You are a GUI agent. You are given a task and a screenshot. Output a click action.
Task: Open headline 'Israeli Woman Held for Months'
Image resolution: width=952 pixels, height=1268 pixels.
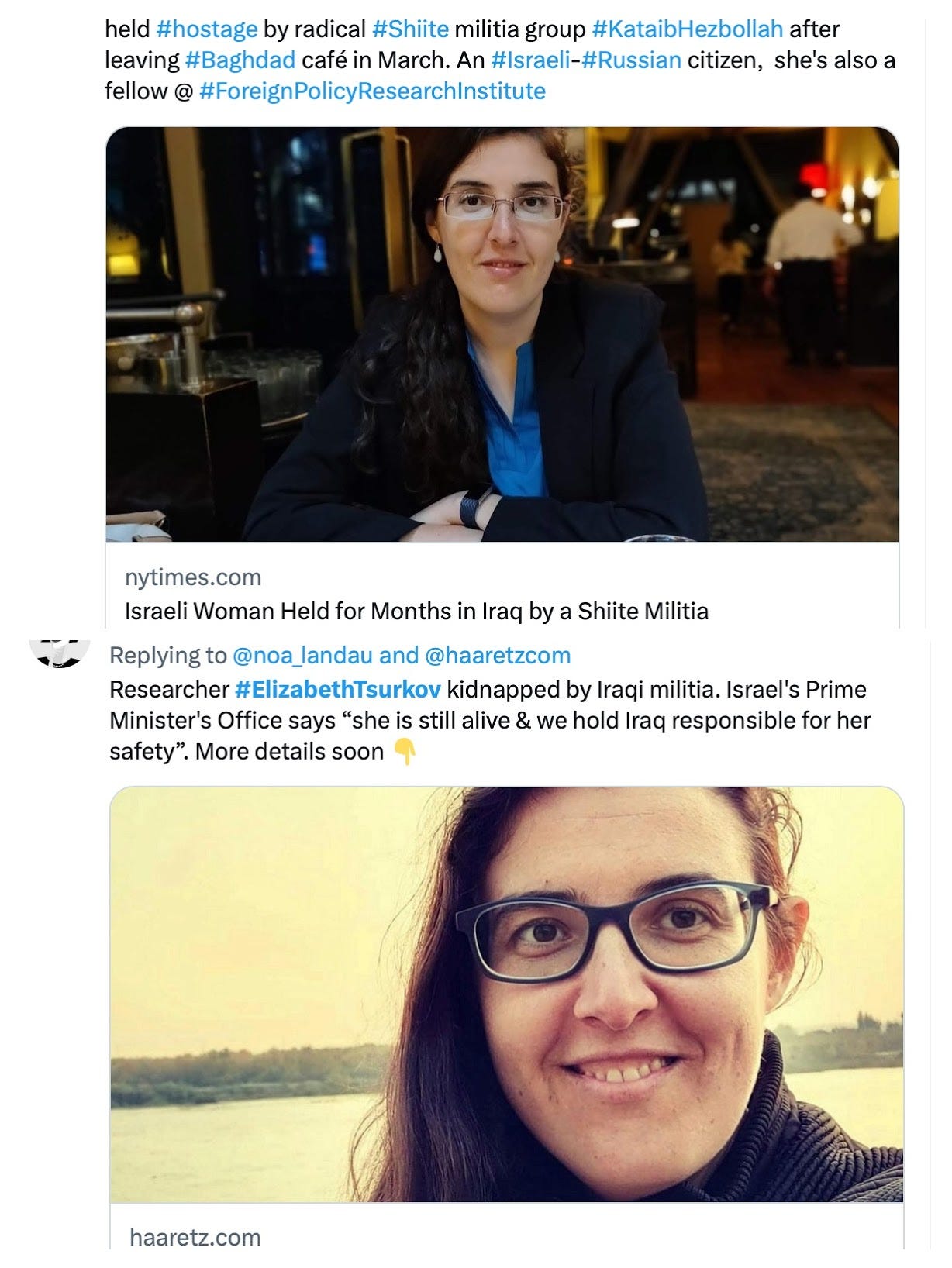point(416,612)
